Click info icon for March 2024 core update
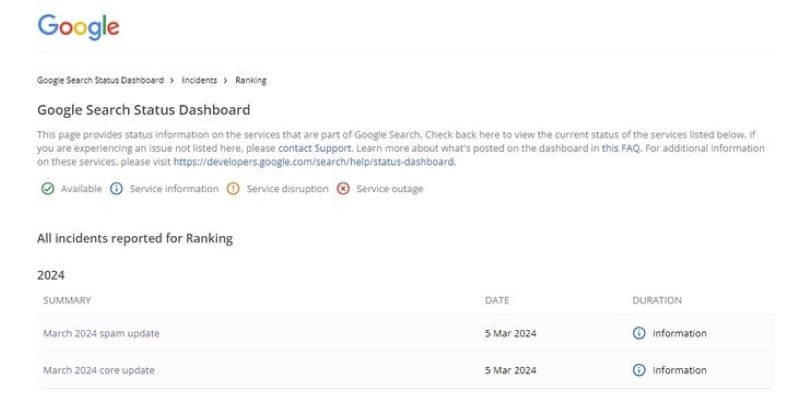 639,371
